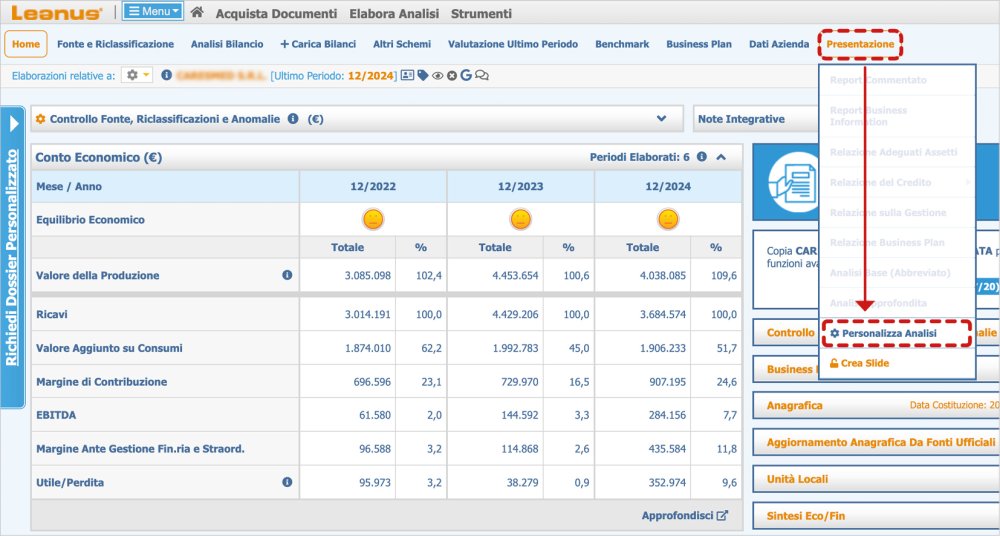
Task: Open the Benchmark tab
Action: coord(621,44)
